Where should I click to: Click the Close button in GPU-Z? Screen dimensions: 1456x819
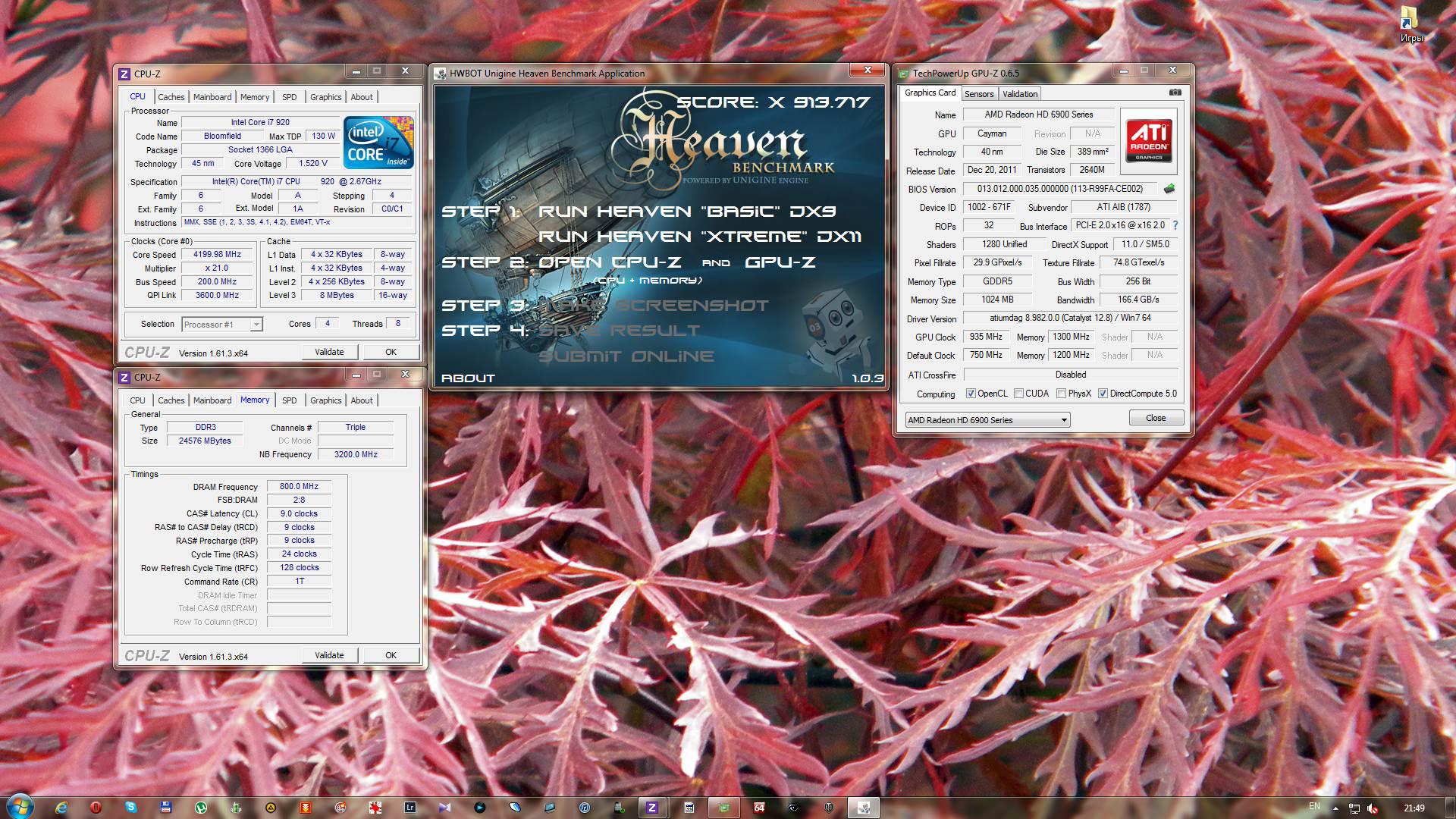tap(1156, 418)
